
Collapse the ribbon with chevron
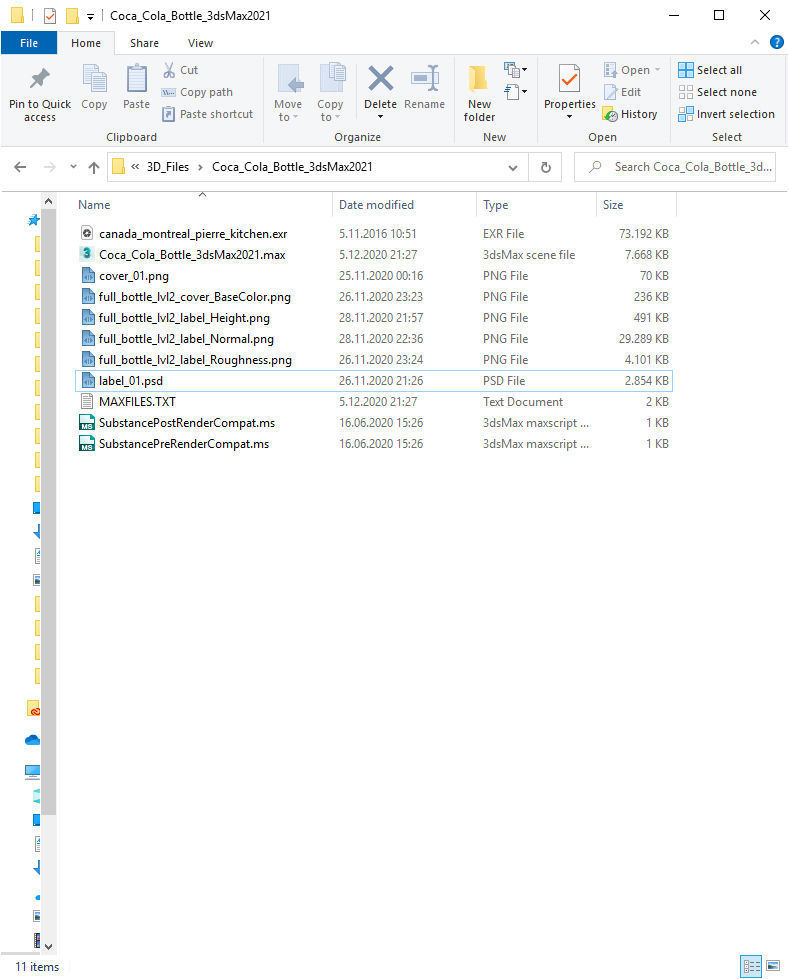coord(755,42)
